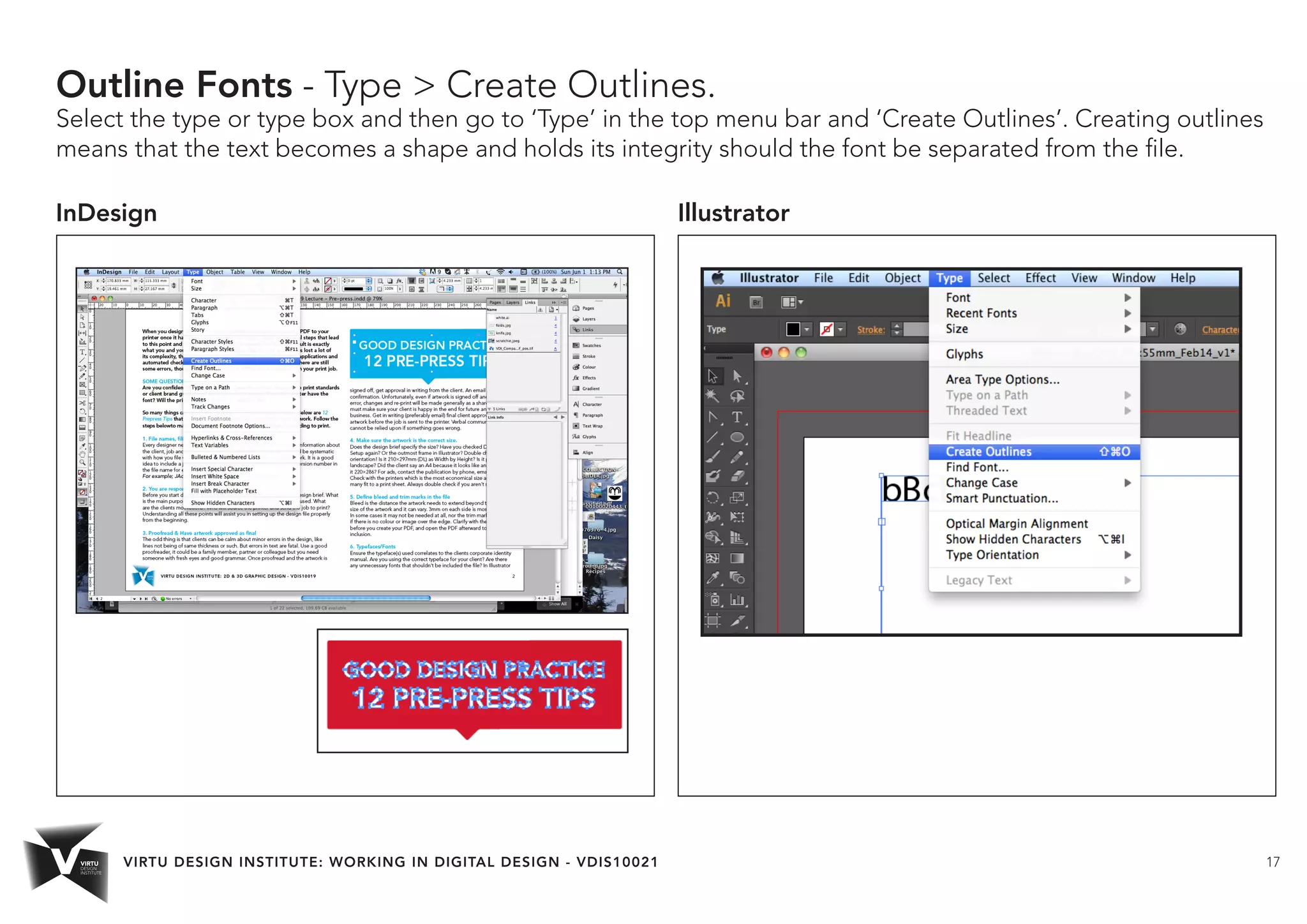Switch to Layers tab in InDesign panel group
The width and height of the screenshot is (1307, 924).
tap(512, 302)
